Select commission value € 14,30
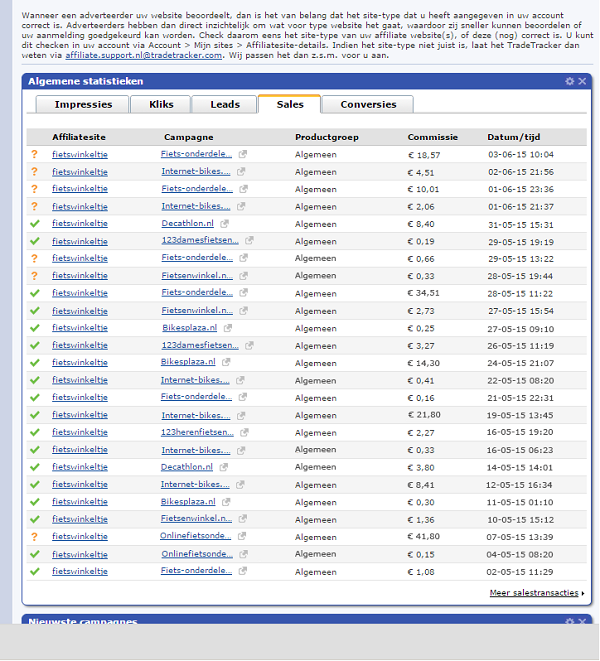Image resolution: width=600 pixels, height=661 pixels. (x=424, y=363)
